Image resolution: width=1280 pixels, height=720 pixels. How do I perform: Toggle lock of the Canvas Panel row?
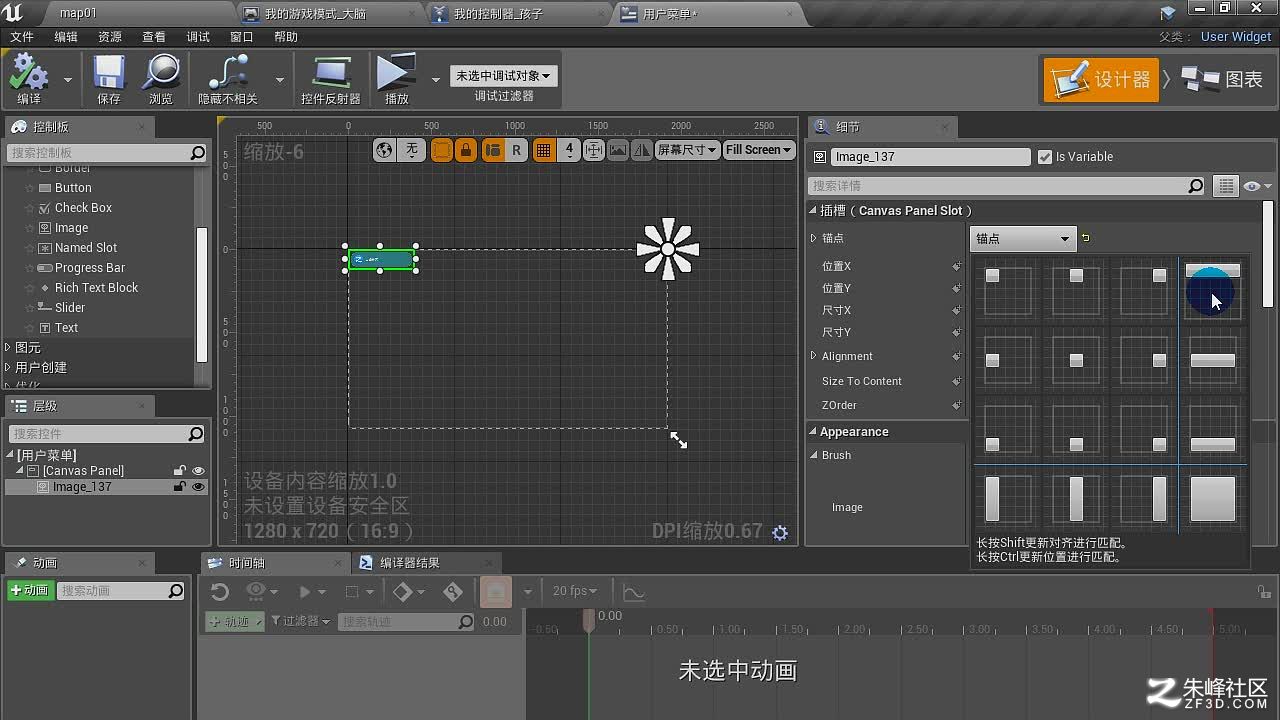pyautogui.click(x=180, y=470)
